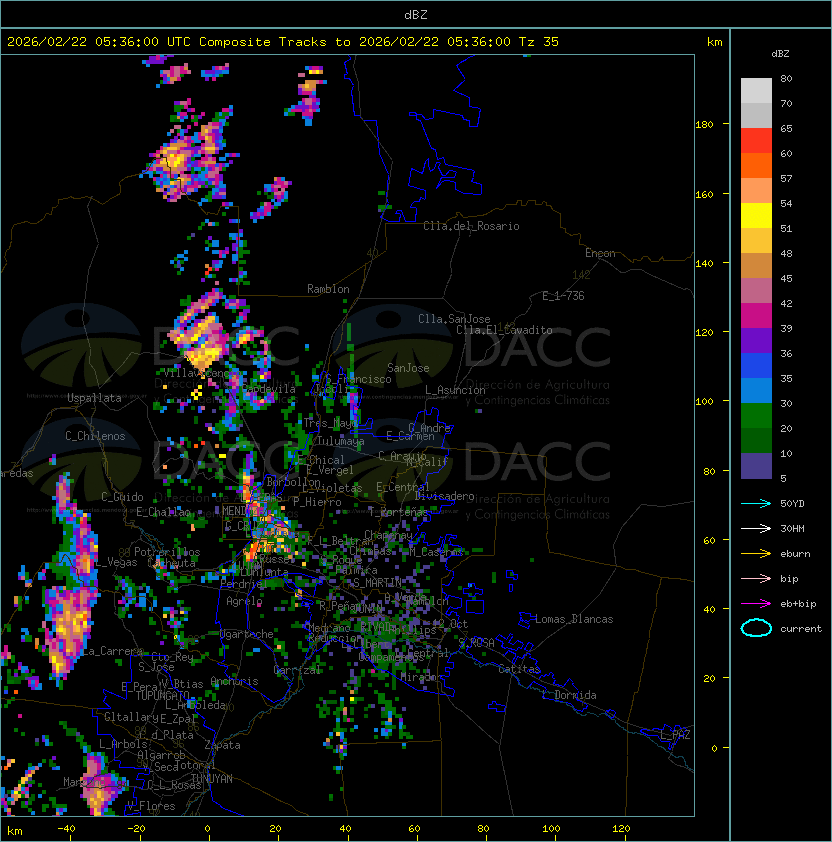
Task: Click the 'Carrizal' map label
Action: tap(297, 670)
